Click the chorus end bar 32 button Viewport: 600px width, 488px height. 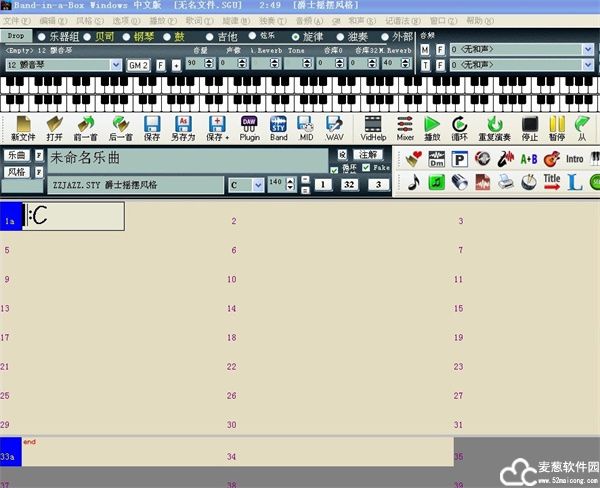click(x=349, y=185)
